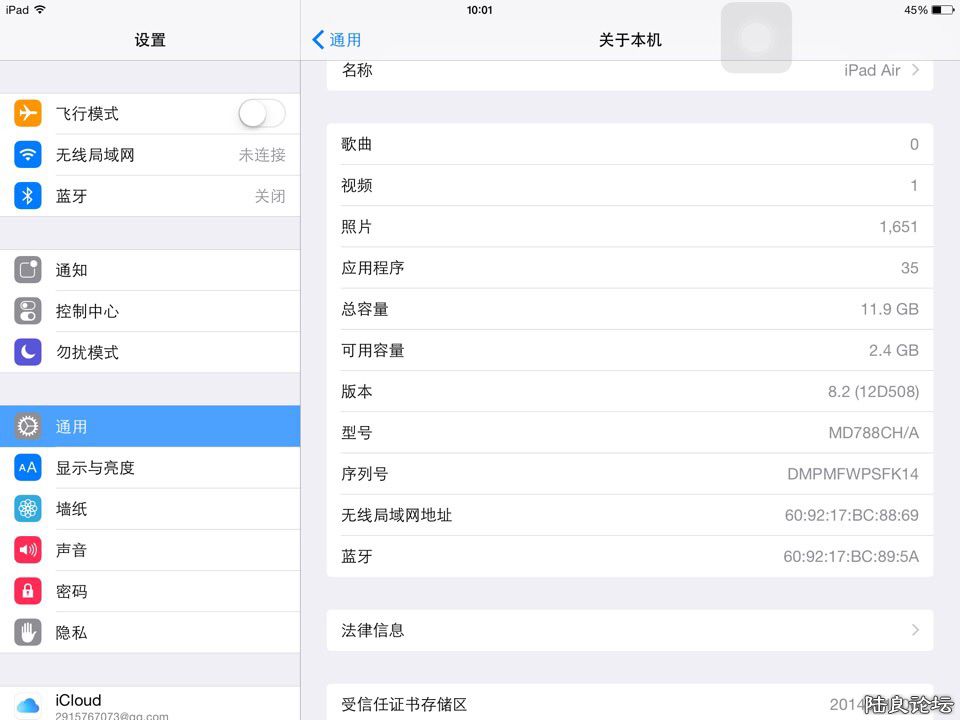Tap the AssistiveTouch floating button
Image resolution: width=960 pixels, height=720 pixels.
[x=756, y=38]
